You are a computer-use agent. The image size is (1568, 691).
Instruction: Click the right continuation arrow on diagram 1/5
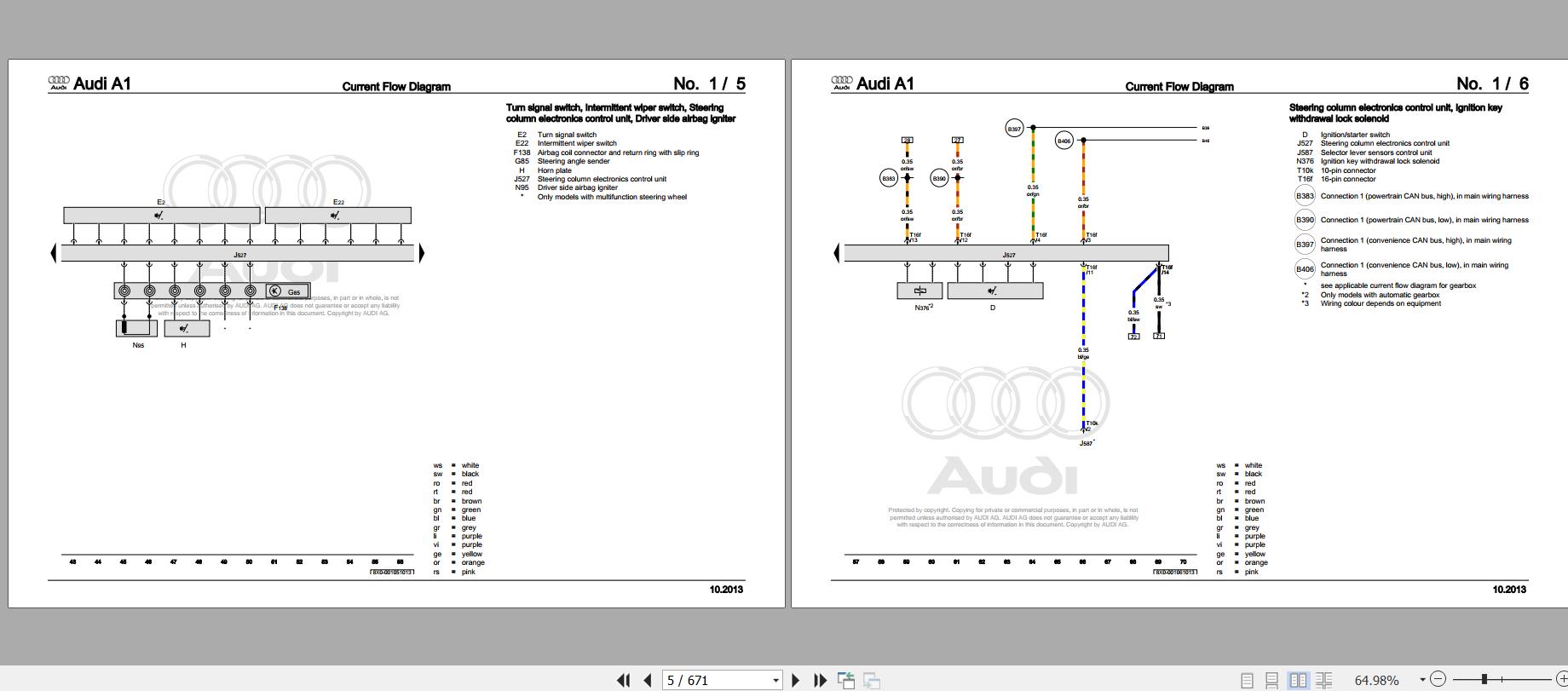coord(421,253)
